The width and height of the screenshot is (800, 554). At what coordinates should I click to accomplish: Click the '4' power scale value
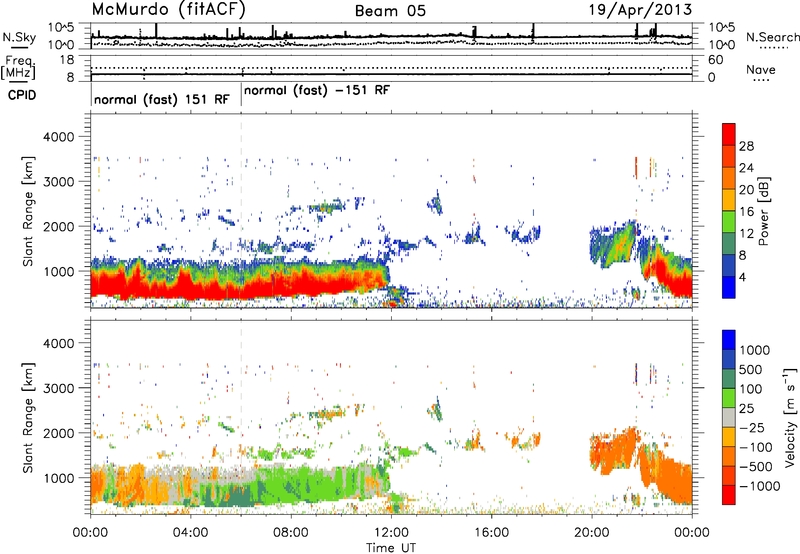[742, 277]
